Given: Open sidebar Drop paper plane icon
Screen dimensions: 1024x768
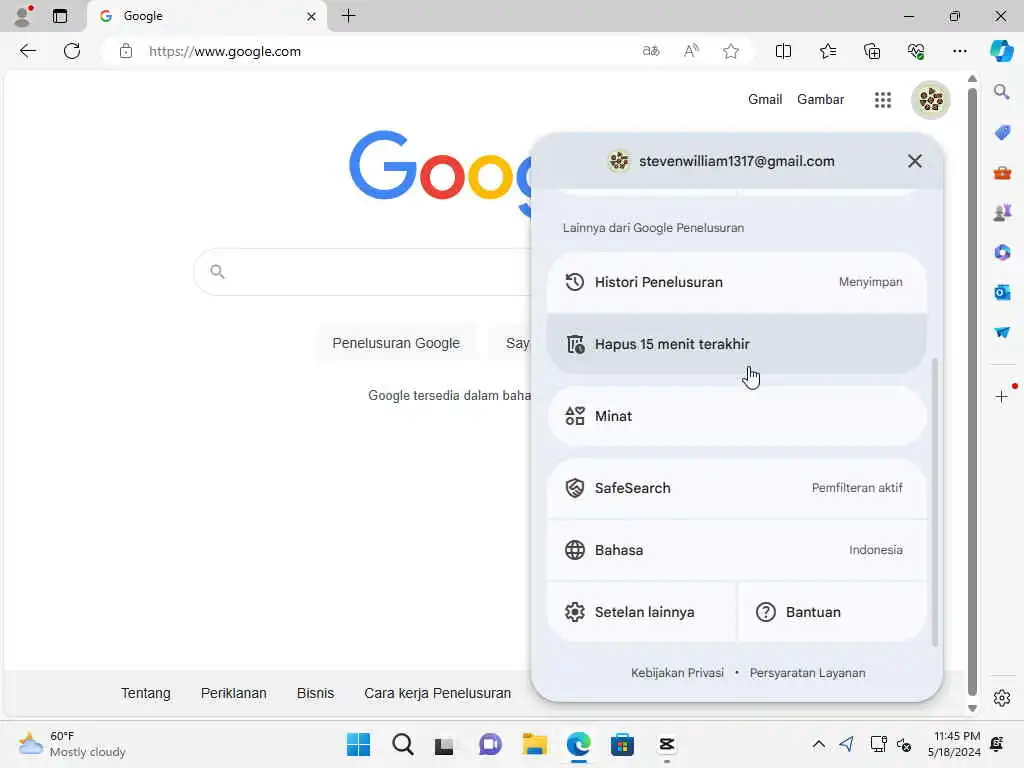Looking at the screenshot, I should pos(1002,332).
